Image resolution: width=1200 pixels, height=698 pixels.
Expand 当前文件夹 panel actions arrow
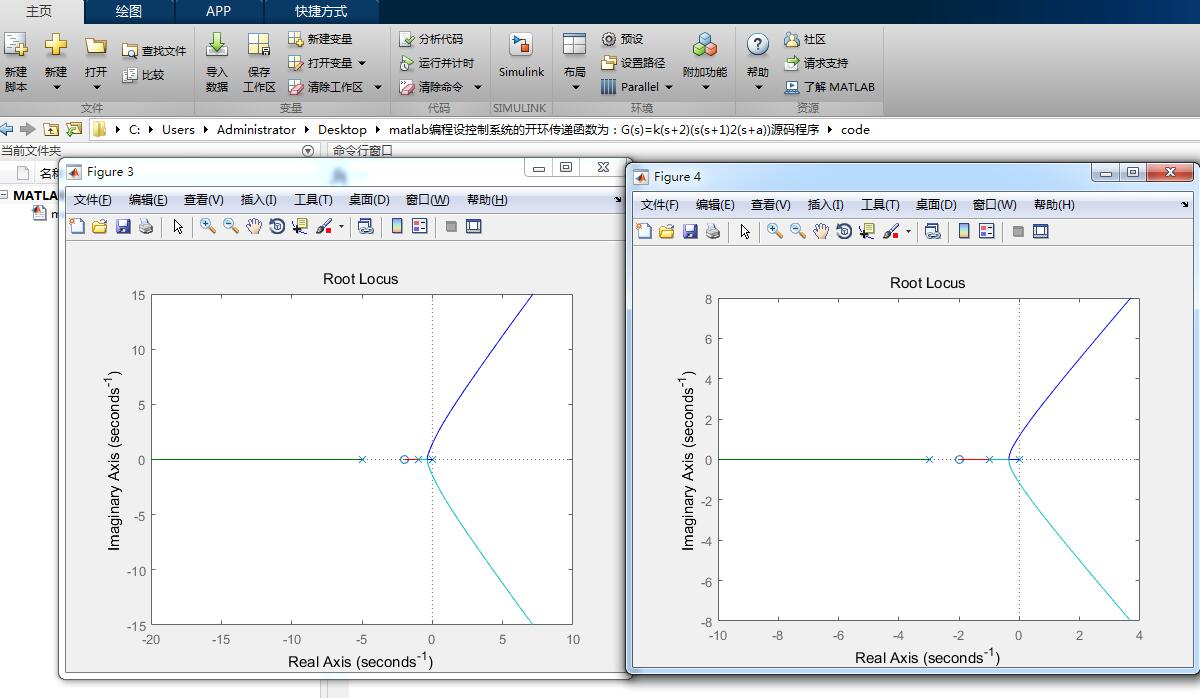point(308,151)
